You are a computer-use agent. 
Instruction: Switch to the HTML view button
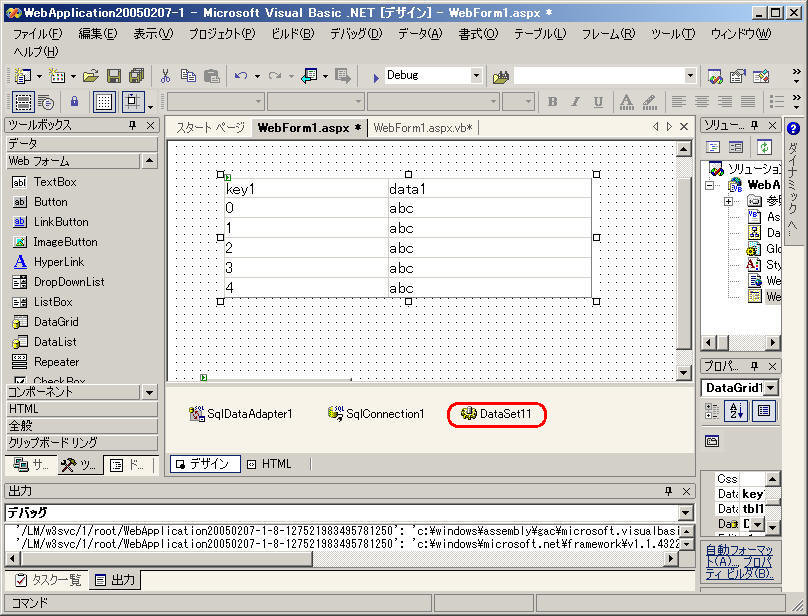coord(268,464)
